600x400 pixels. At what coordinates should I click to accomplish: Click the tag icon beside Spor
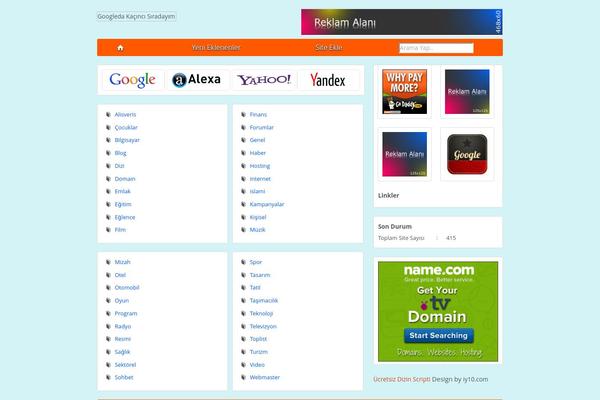click(243, 262)
